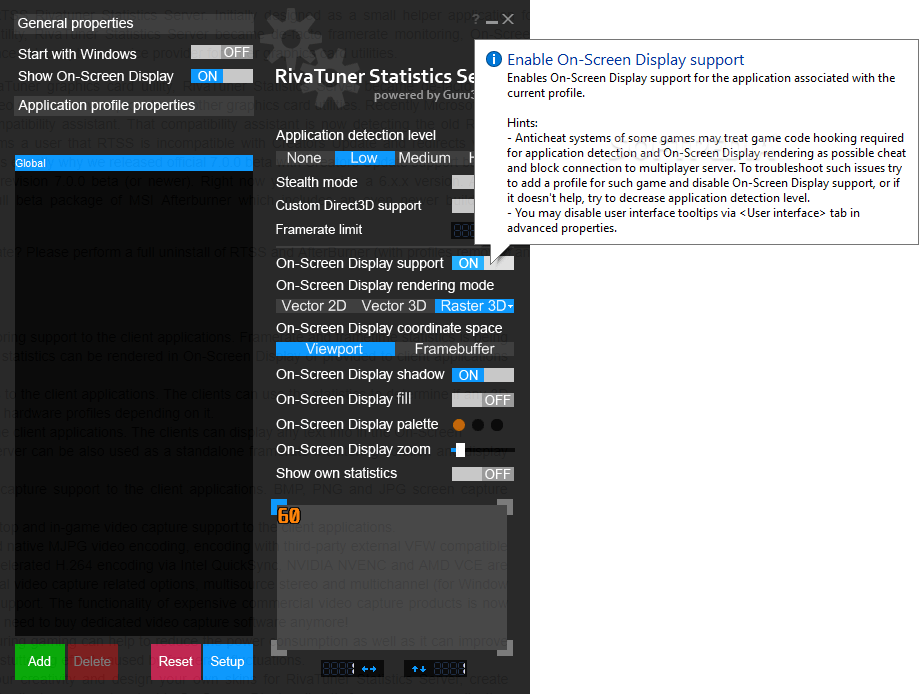Click the blue info icon in tooltip

493,59
